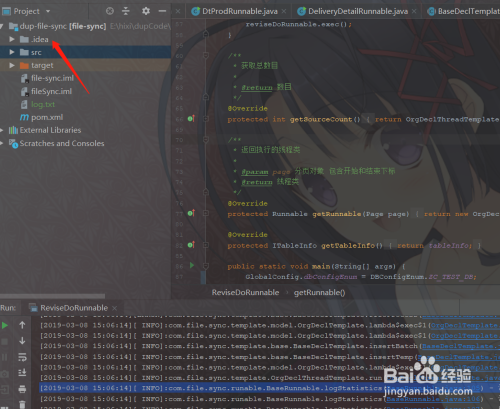Click the stop process square icon
The width and height of the screenshot is (500, 409).
(5, 341)
